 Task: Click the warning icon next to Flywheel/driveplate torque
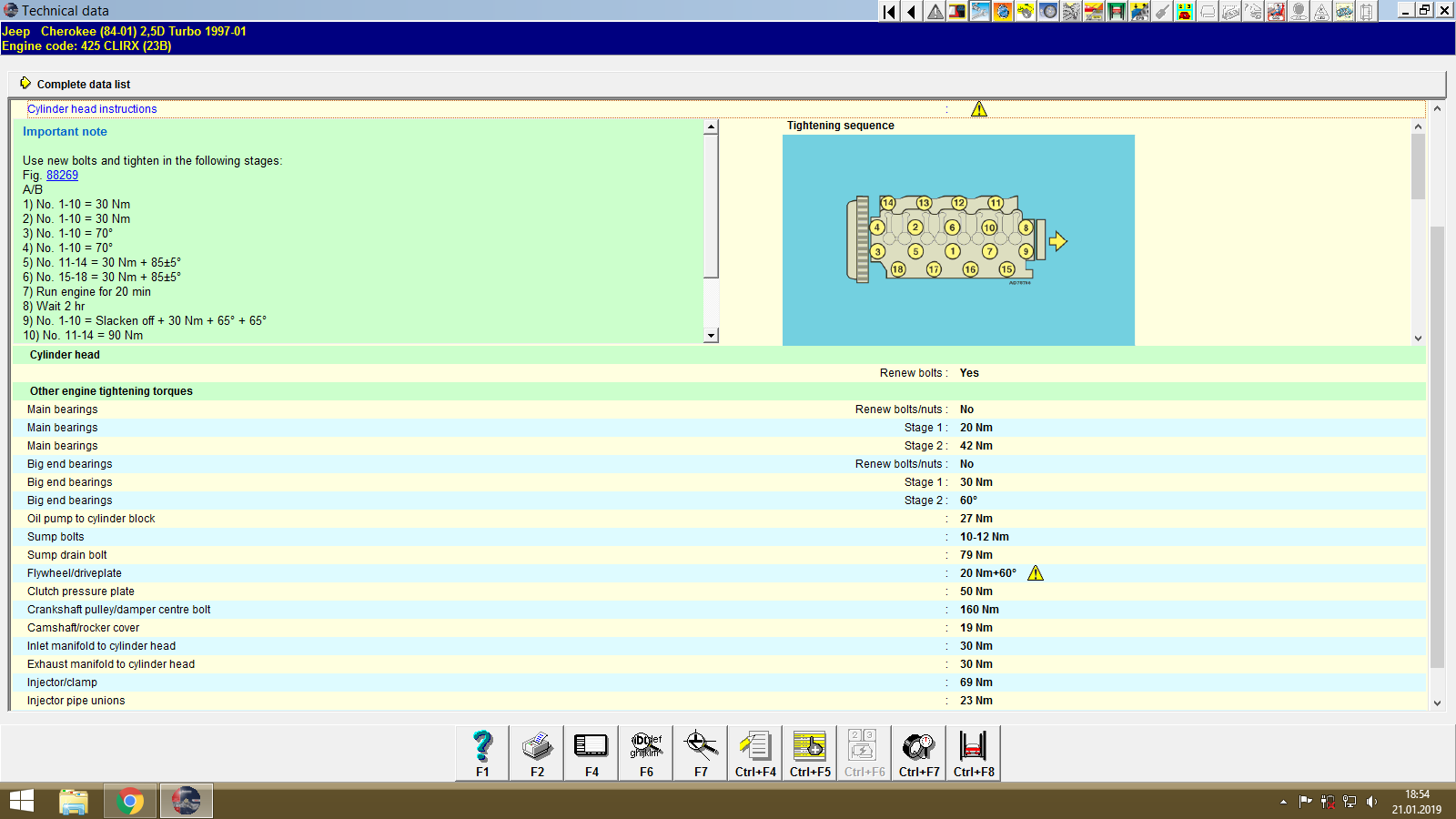click(x=1036, y=573)
